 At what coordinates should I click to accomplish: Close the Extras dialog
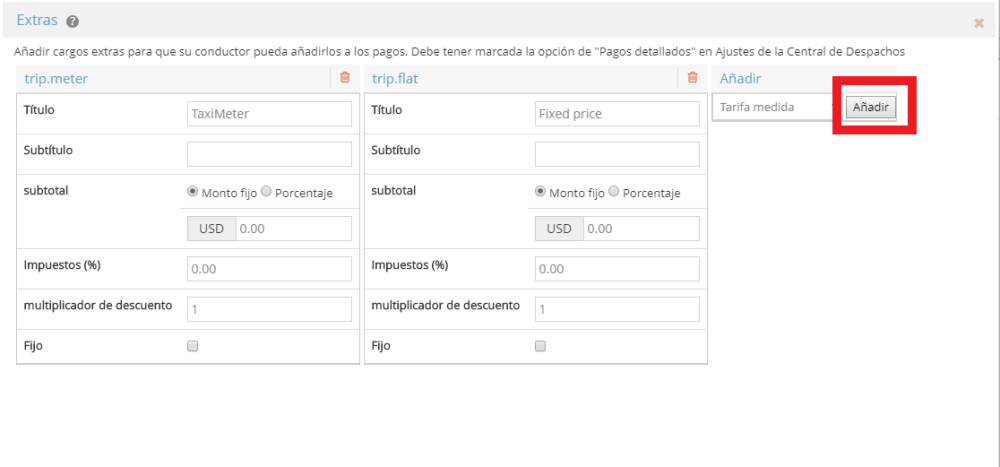point(978,23)
